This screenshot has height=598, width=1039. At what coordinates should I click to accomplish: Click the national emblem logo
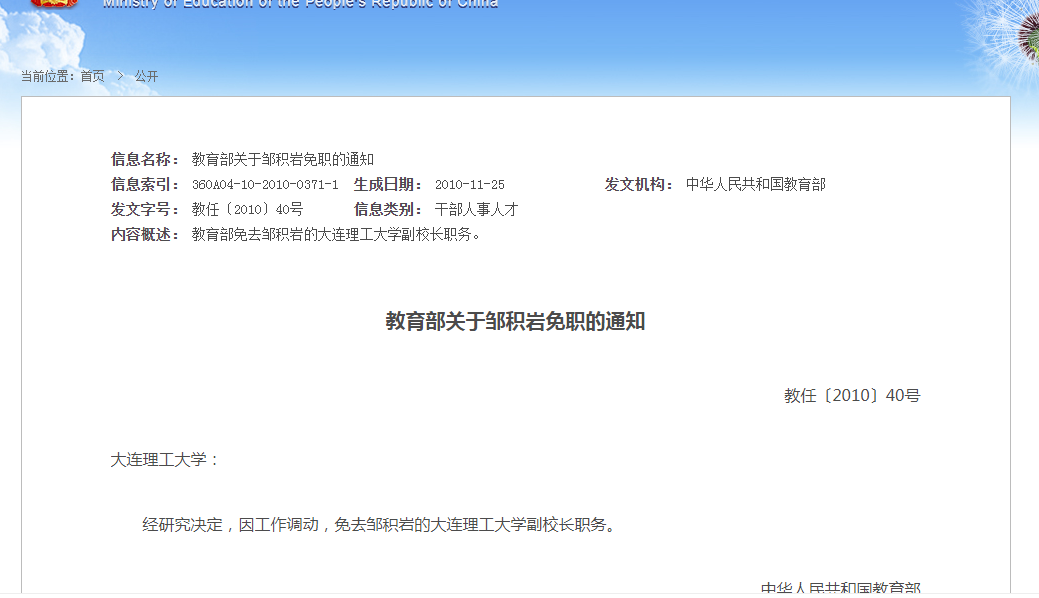coord(54,3)
